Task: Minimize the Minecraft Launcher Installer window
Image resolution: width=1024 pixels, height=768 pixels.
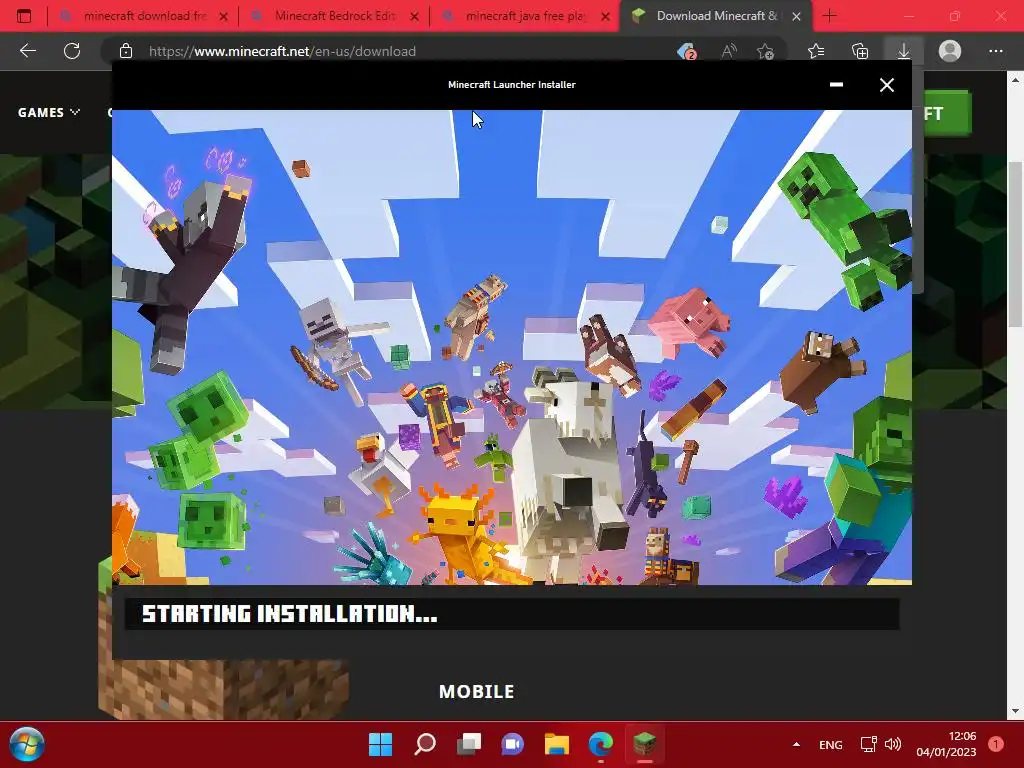Action: (836, 84)
